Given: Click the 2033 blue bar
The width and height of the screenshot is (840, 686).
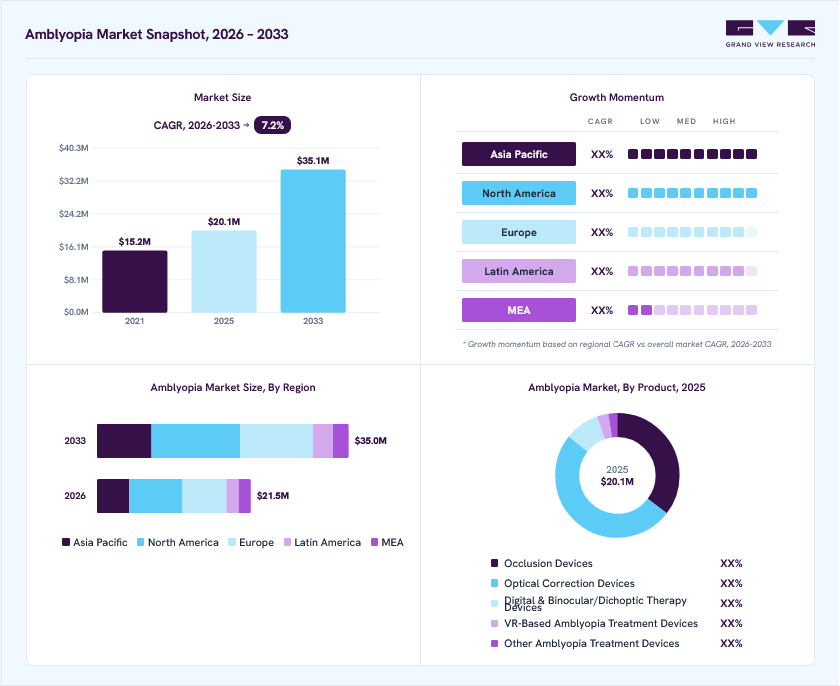Looking at the screenshot, I should (313, 241).
